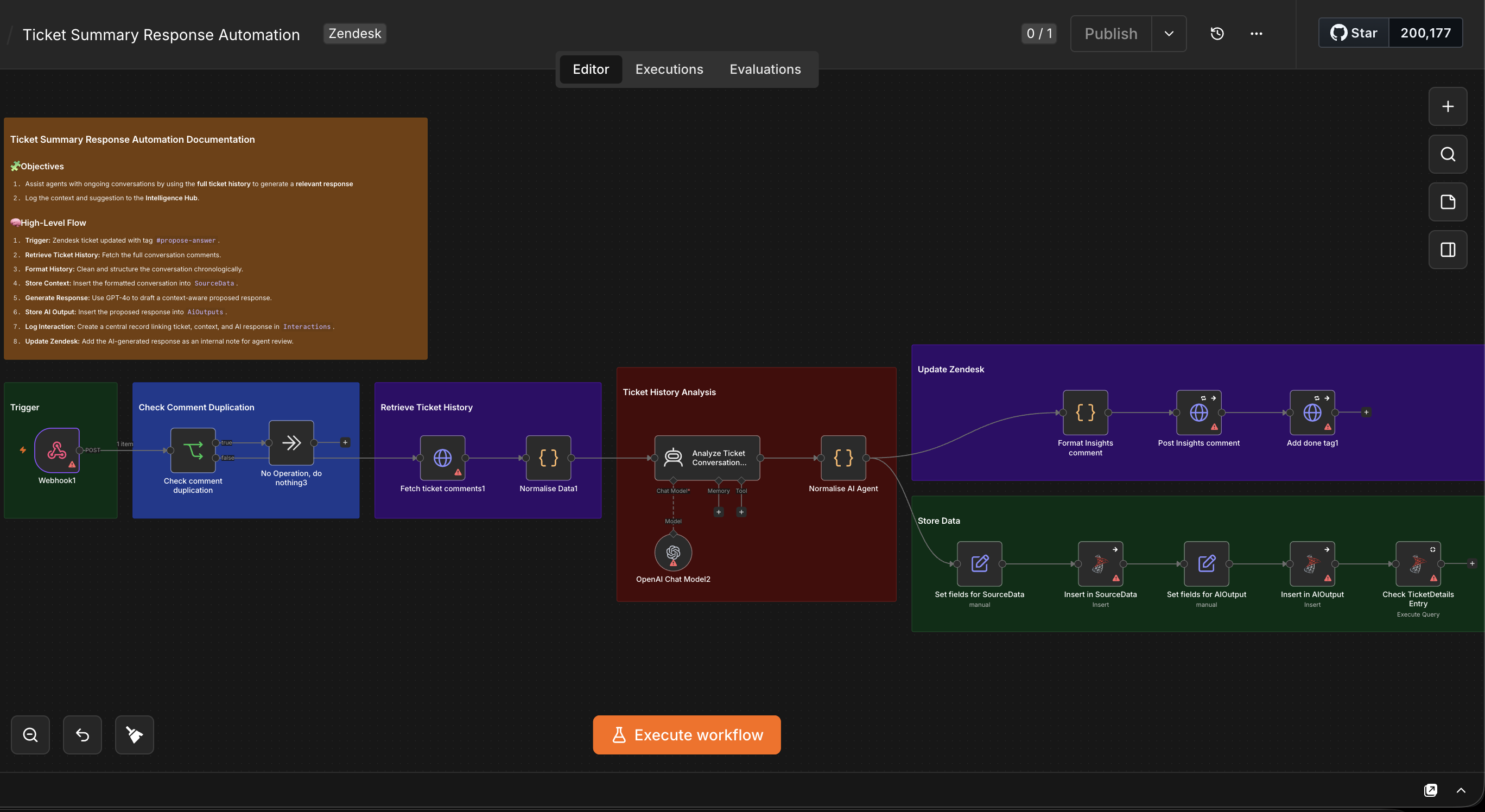
Task: Select the Insert in SourceData node
Action: (x=1101, y=563)
